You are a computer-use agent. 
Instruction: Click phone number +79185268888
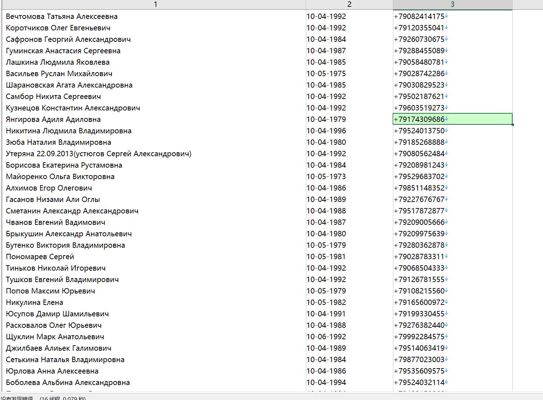(419, 142)
